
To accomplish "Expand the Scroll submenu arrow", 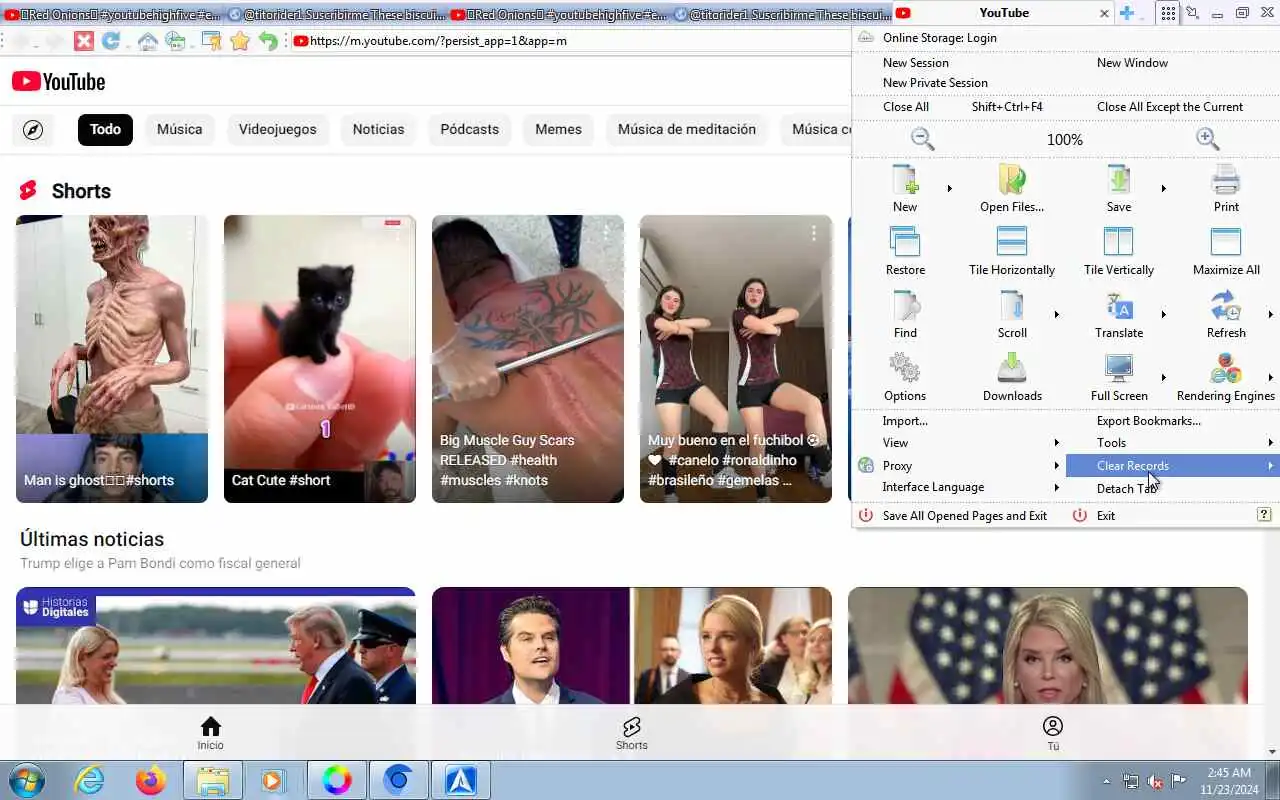I will [1056, 314].
